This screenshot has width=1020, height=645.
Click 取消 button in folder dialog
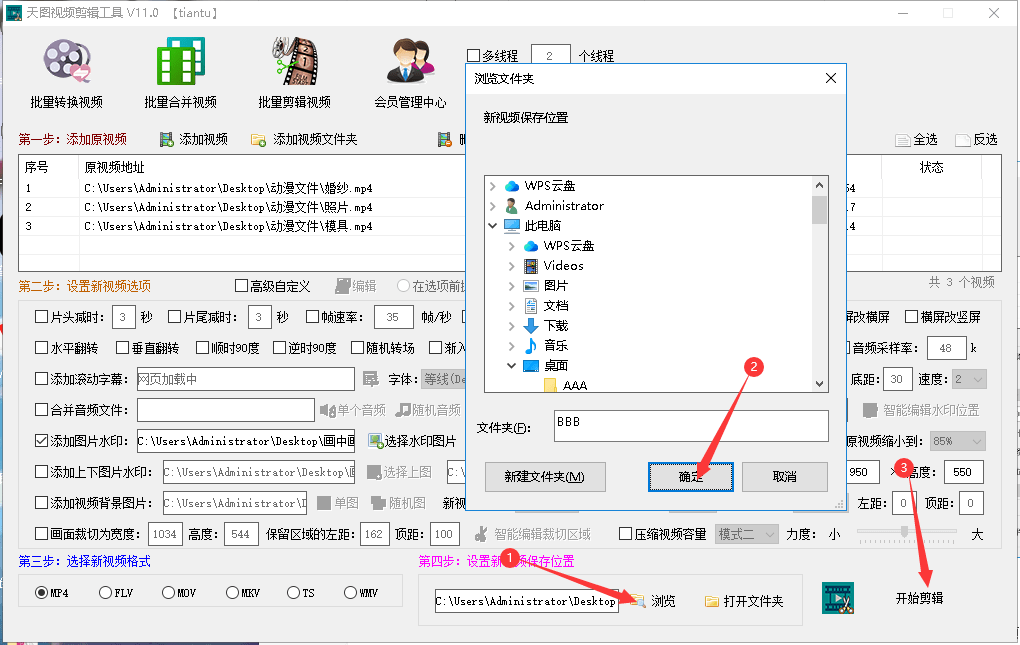[x=785, y=477]
